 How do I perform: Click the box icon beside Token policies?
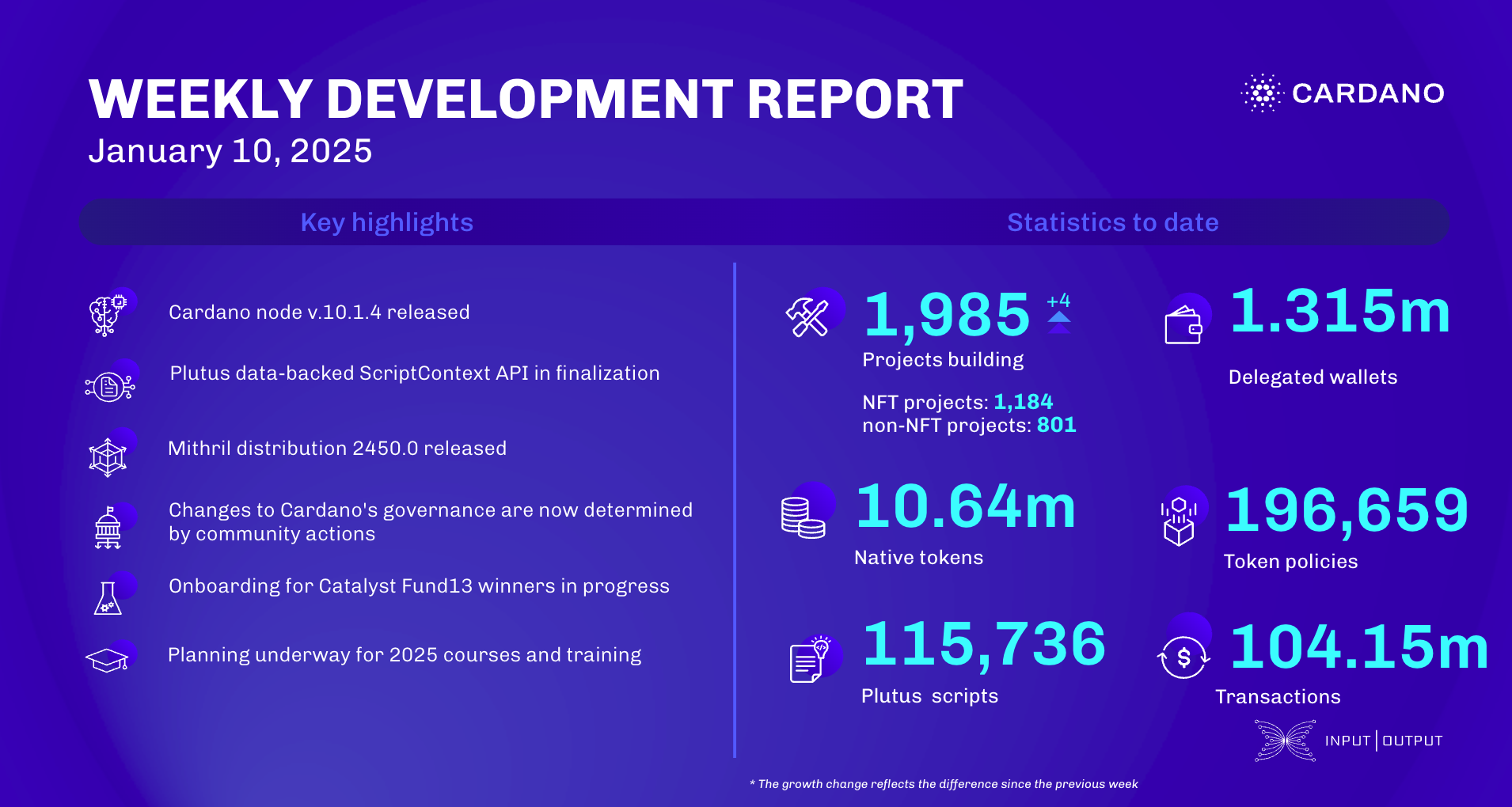tap(1179, 522)
